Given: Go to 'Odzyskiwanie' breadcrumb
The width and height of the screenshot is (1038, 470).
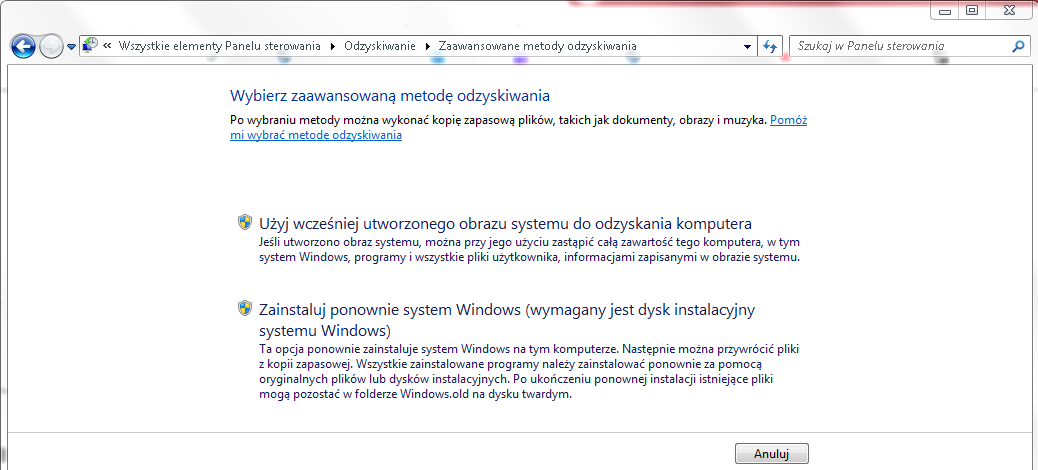Looking at the screenshot, I should tap(380, 46).
